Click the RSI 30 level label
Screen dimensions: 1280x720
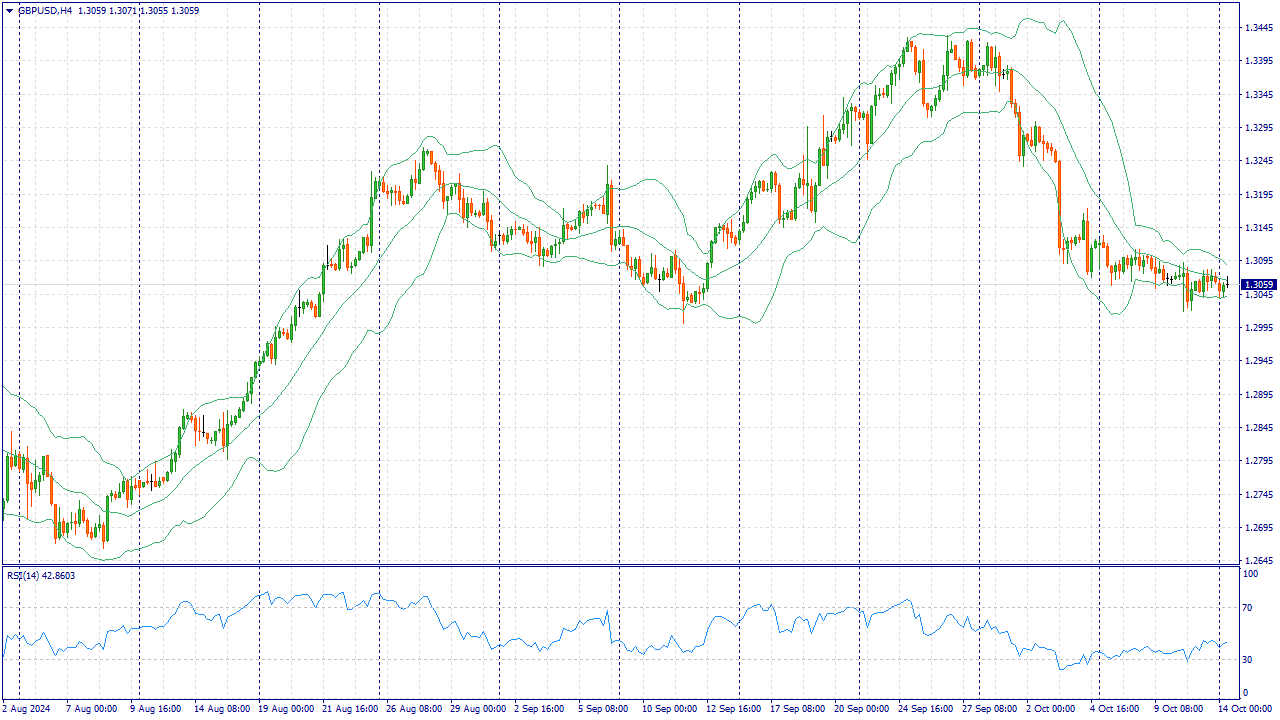coord(1247,659)
